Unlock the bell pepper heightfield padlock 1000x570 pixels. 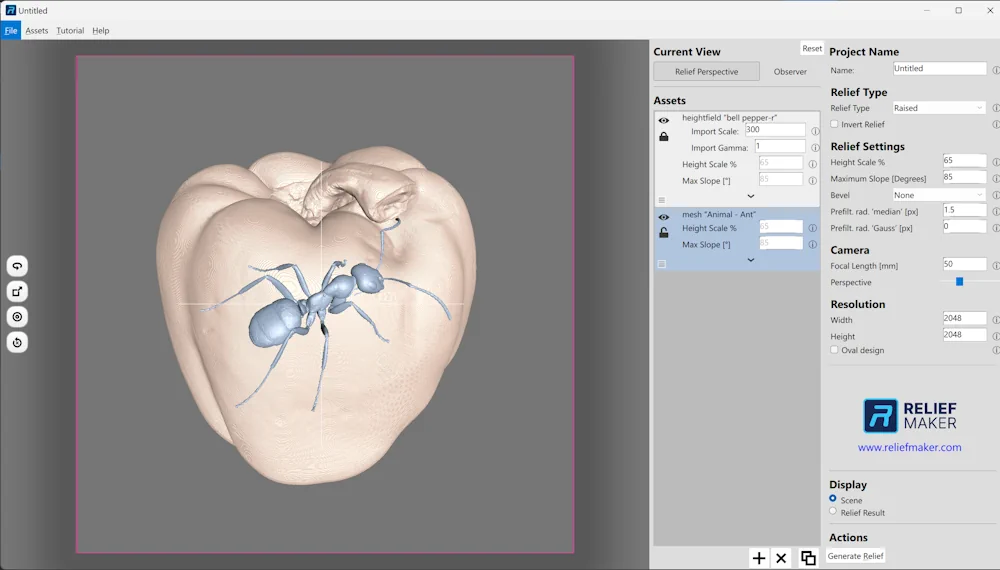click(x=663, y=137)
